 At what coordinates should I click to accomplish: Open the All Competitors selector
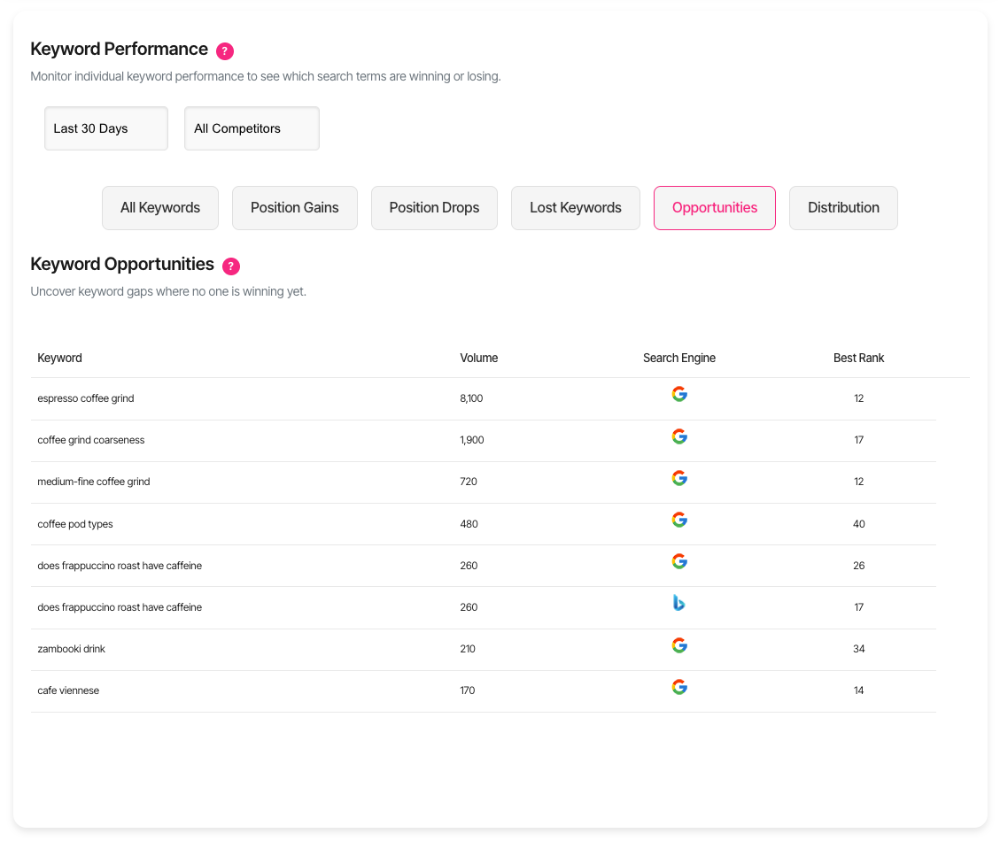click(251, 128)
